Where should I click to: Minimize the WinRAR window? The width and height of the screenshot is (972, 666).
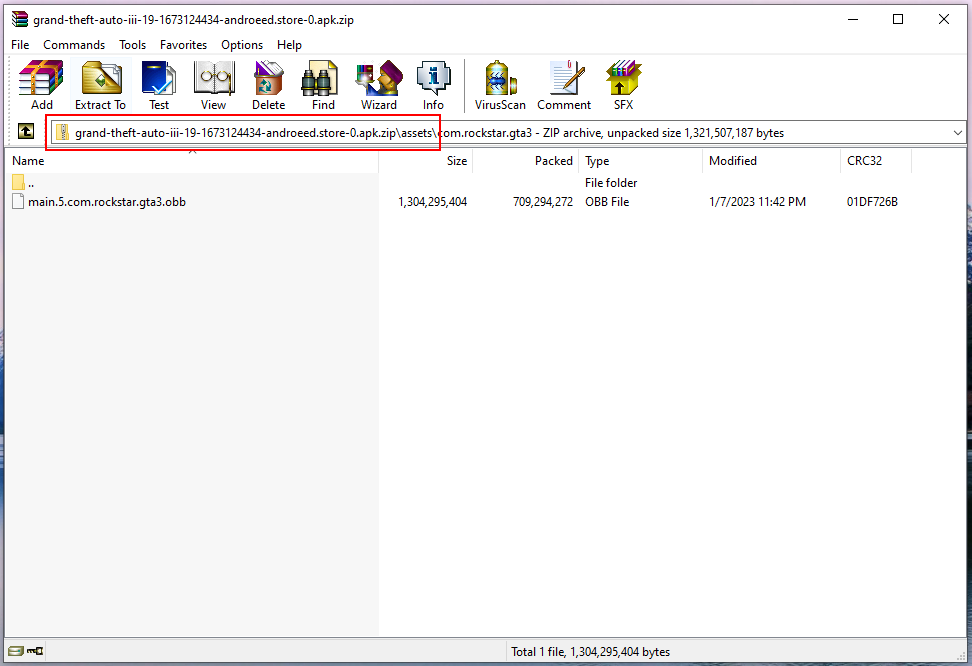pos(853,19)
